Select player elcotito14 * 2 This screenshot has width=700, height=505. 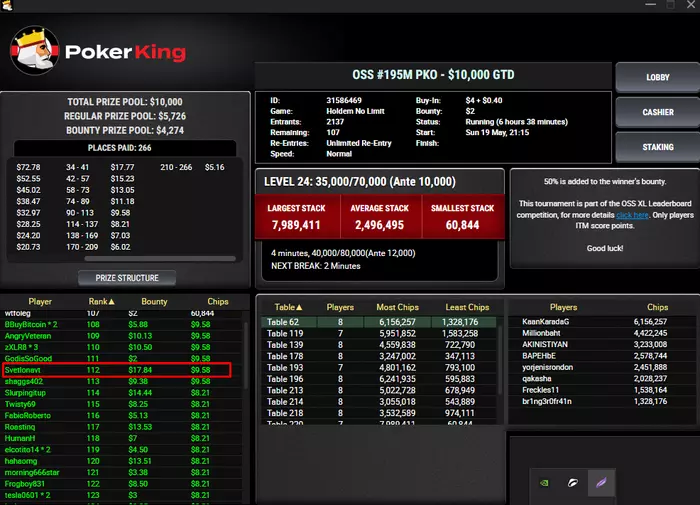(x=121, y=450)
